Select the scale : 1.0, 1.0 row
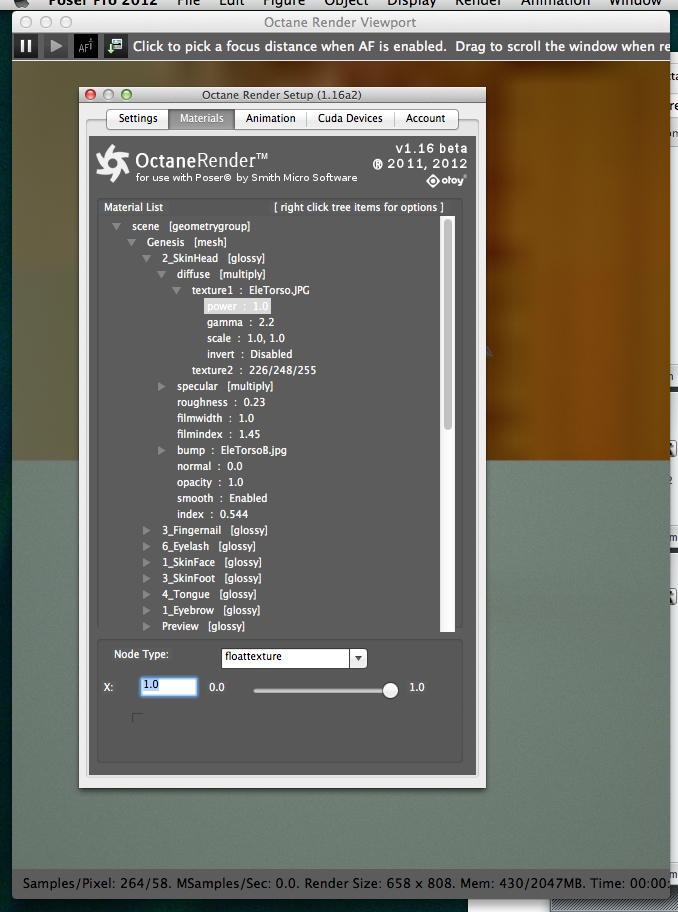The height and width of the screenshot is (912, 678). click(245, 339)
